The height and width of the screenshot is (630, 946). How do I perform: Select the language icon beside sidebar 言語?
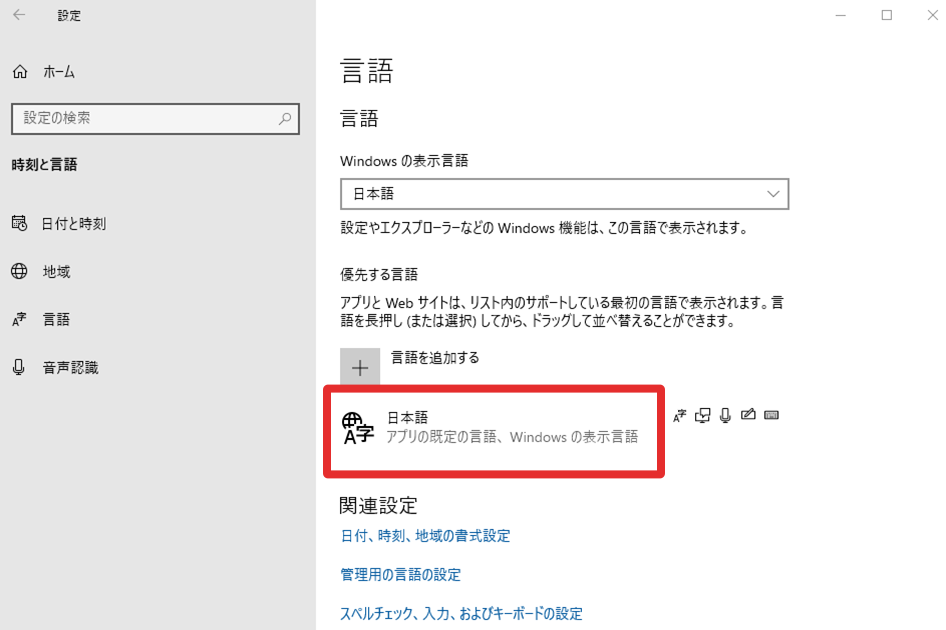point(19,319)
